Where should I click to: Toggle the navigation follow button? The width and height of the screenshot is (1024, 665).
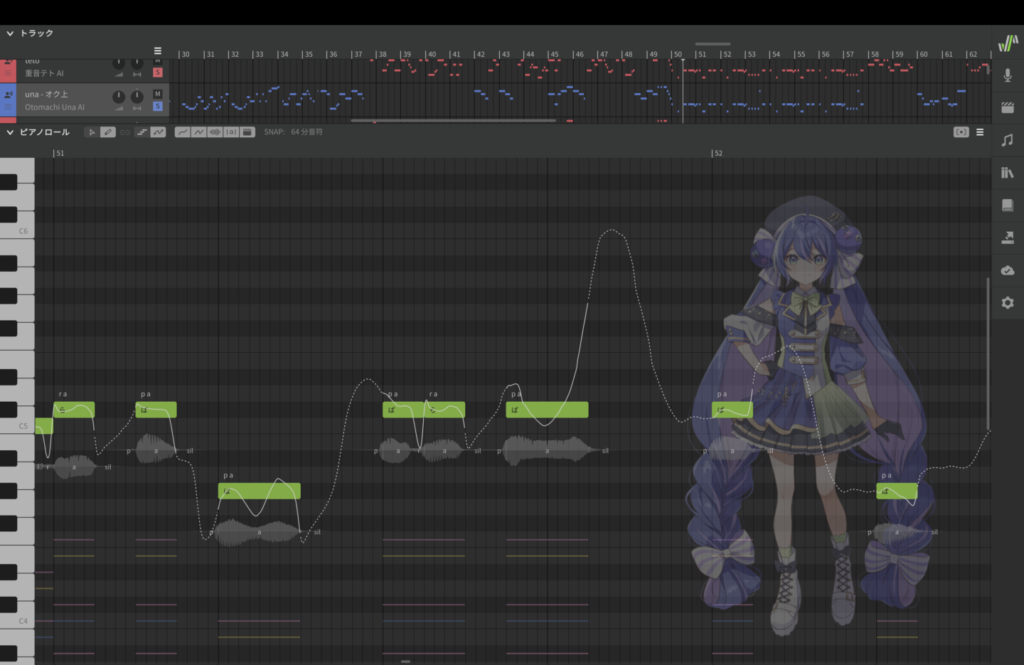point(961,132)
